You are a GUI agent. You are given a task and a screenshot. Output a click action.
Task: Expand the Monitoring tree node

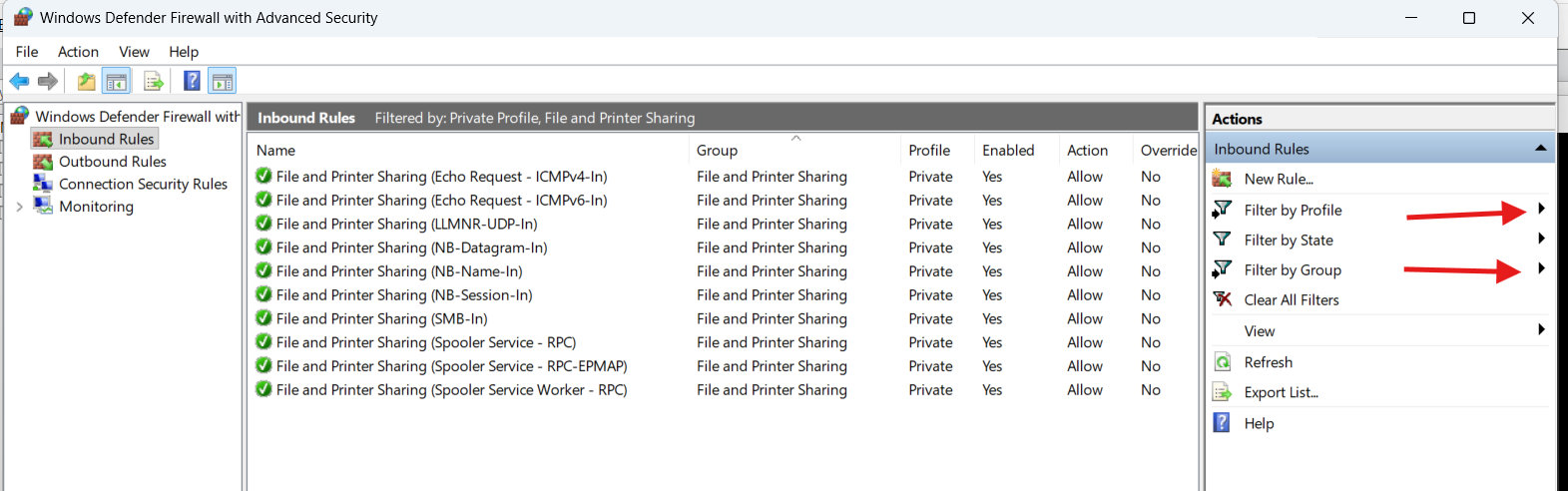pyautogui.click(x=19, y=207)
